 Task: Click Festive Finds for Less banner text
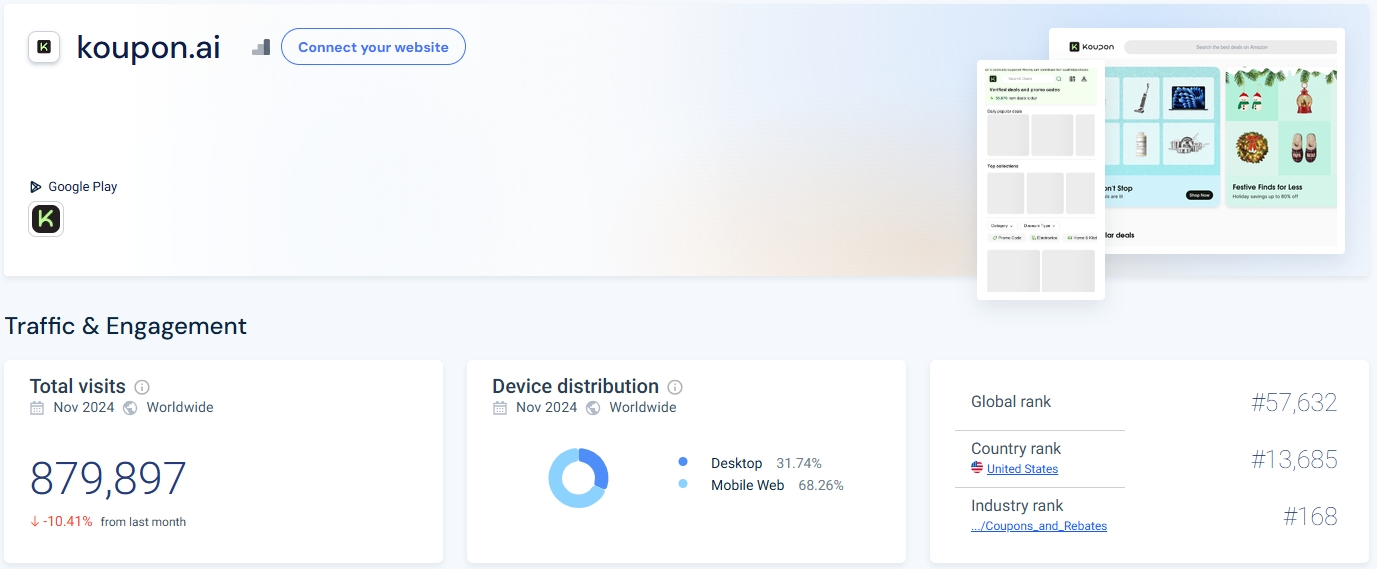(1267, 187)
